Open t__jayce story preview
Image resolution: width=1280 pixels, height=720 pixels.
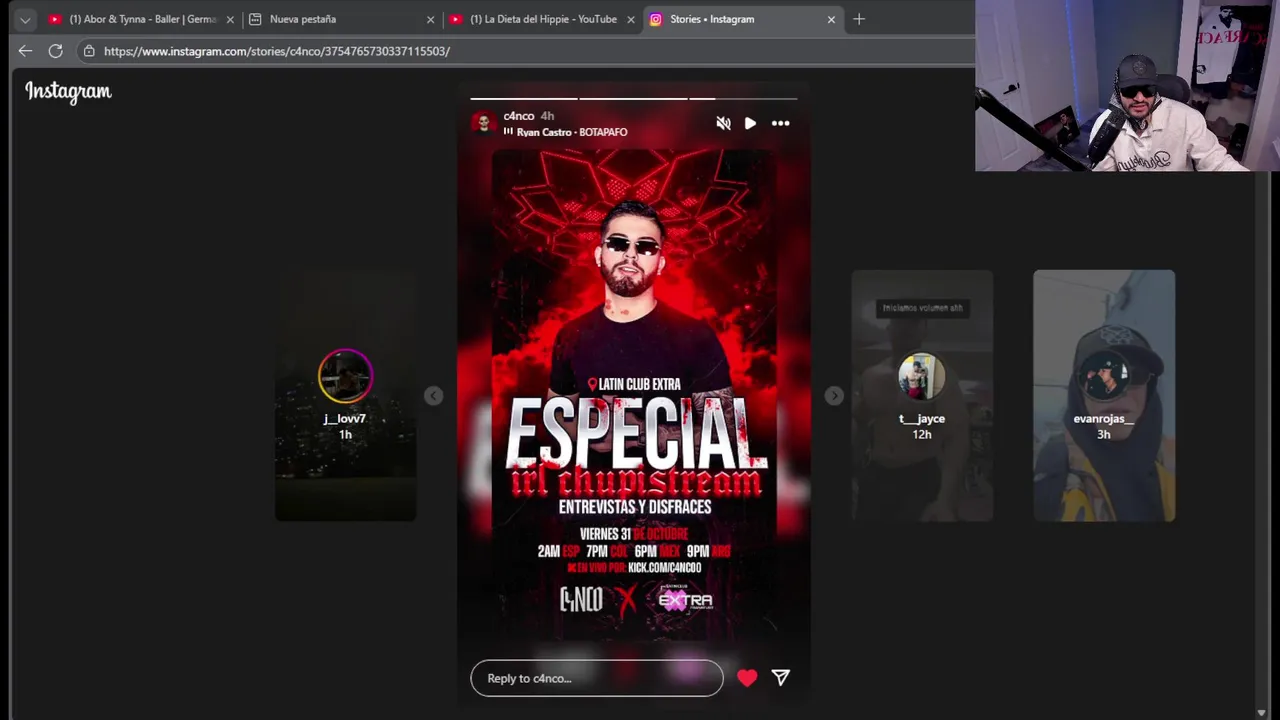tap(922, 395)
